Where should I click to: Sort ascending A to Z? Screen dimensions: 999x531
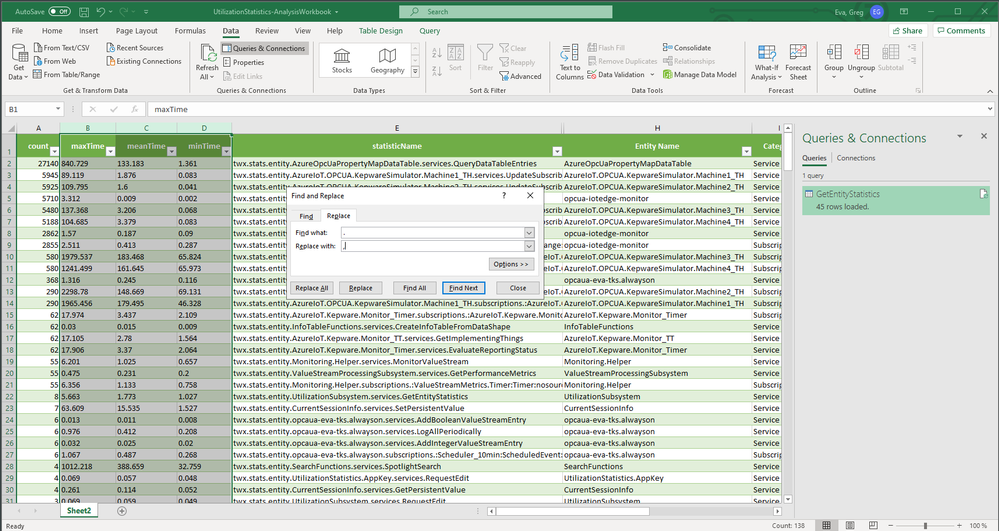tap(437, 54)
